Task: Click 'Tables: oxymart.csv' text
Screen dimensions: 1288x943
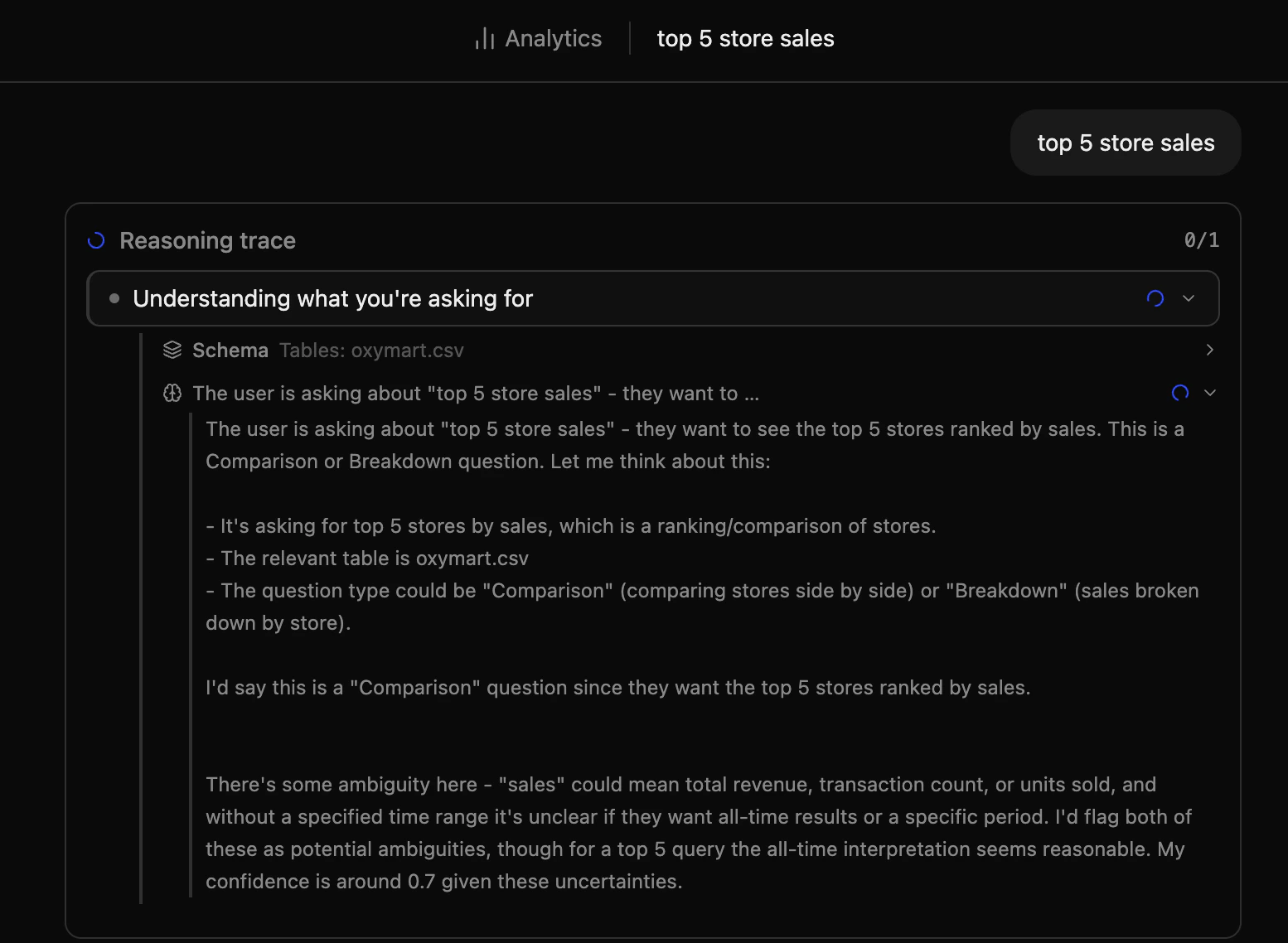Action: pos(371,351)
